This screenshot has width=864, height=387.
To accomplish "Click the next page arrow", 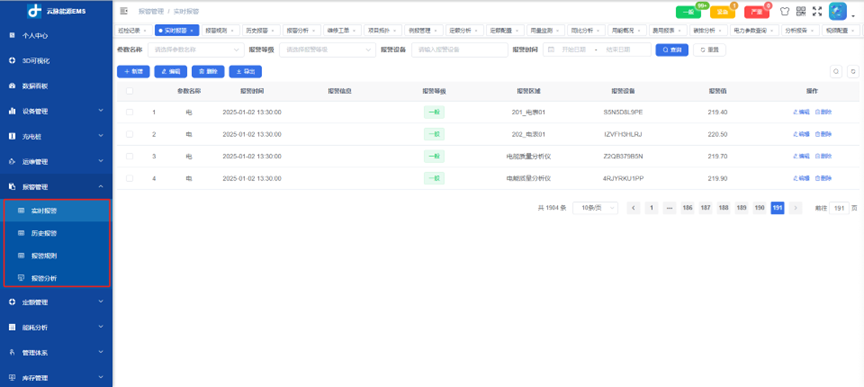I will coord(795,208).
